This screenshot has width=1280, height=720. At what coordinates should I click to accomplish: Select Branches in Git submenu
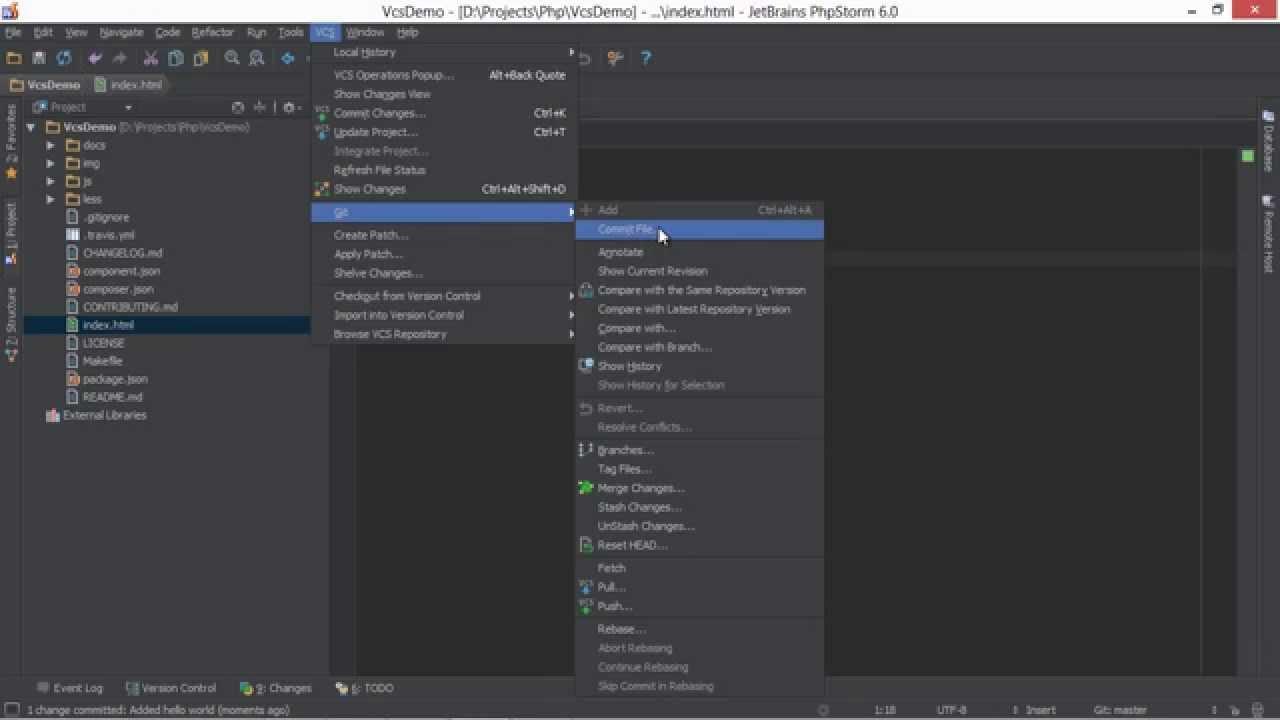point(699,450)
